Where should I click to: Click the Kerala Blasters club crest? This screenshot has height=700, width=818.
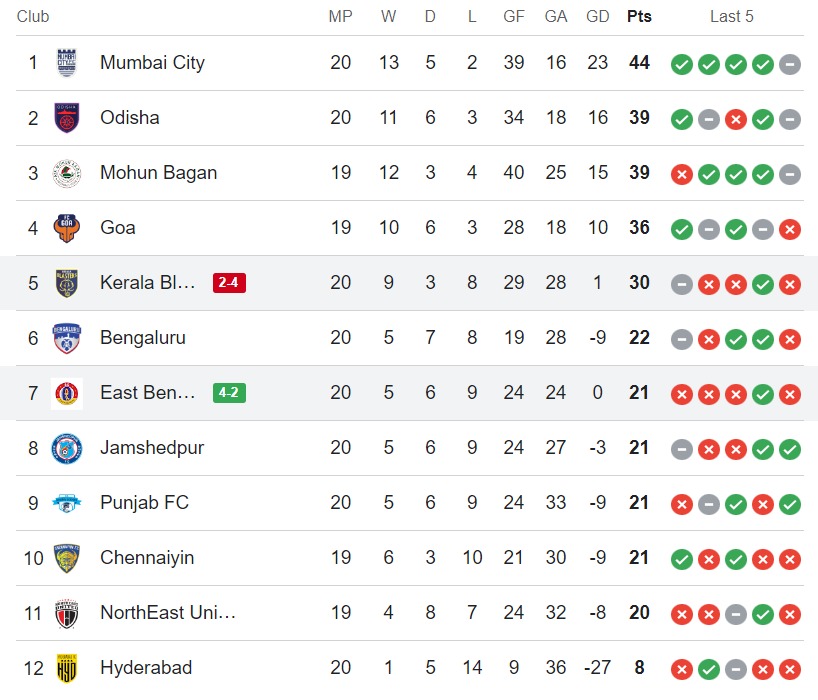click(x=67, y=283)
